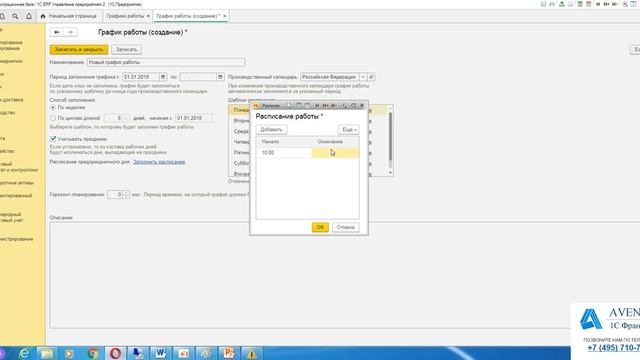
Task: Close the 'Графики работы' tab
Action: [x=148, y=16]
